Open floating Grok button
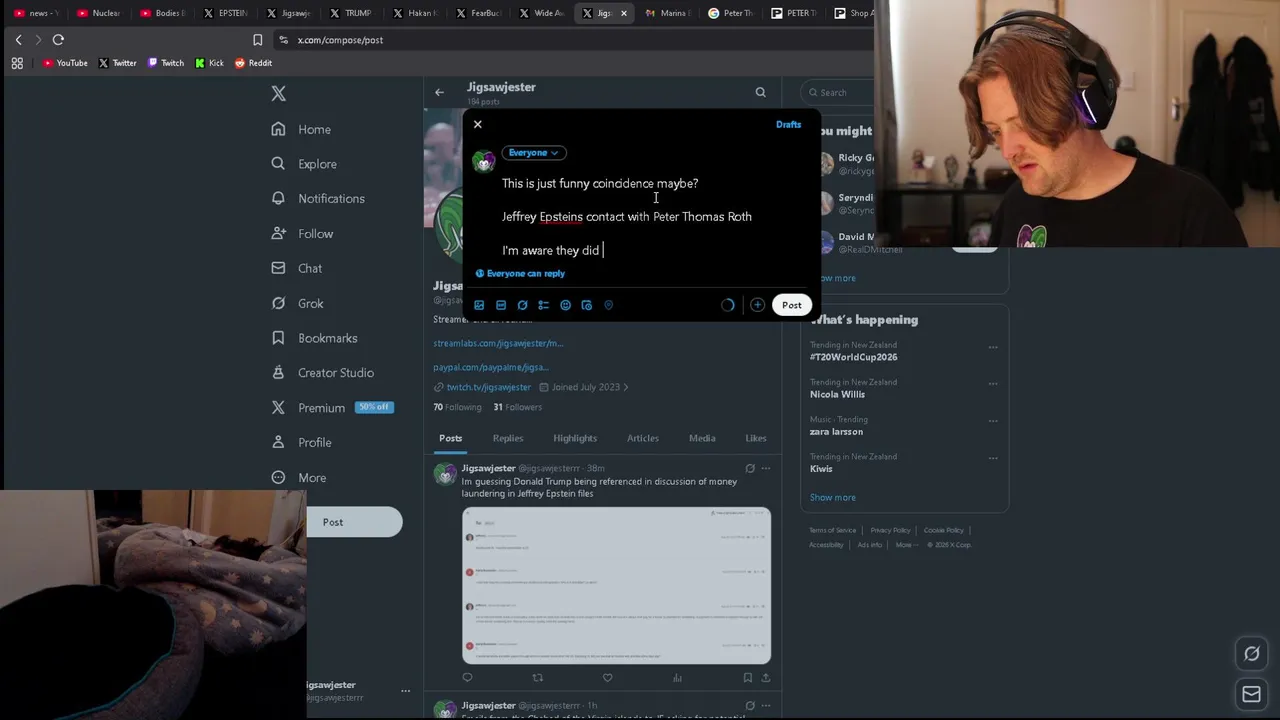Screen dimensions: 1280x720 (1251, 654)
